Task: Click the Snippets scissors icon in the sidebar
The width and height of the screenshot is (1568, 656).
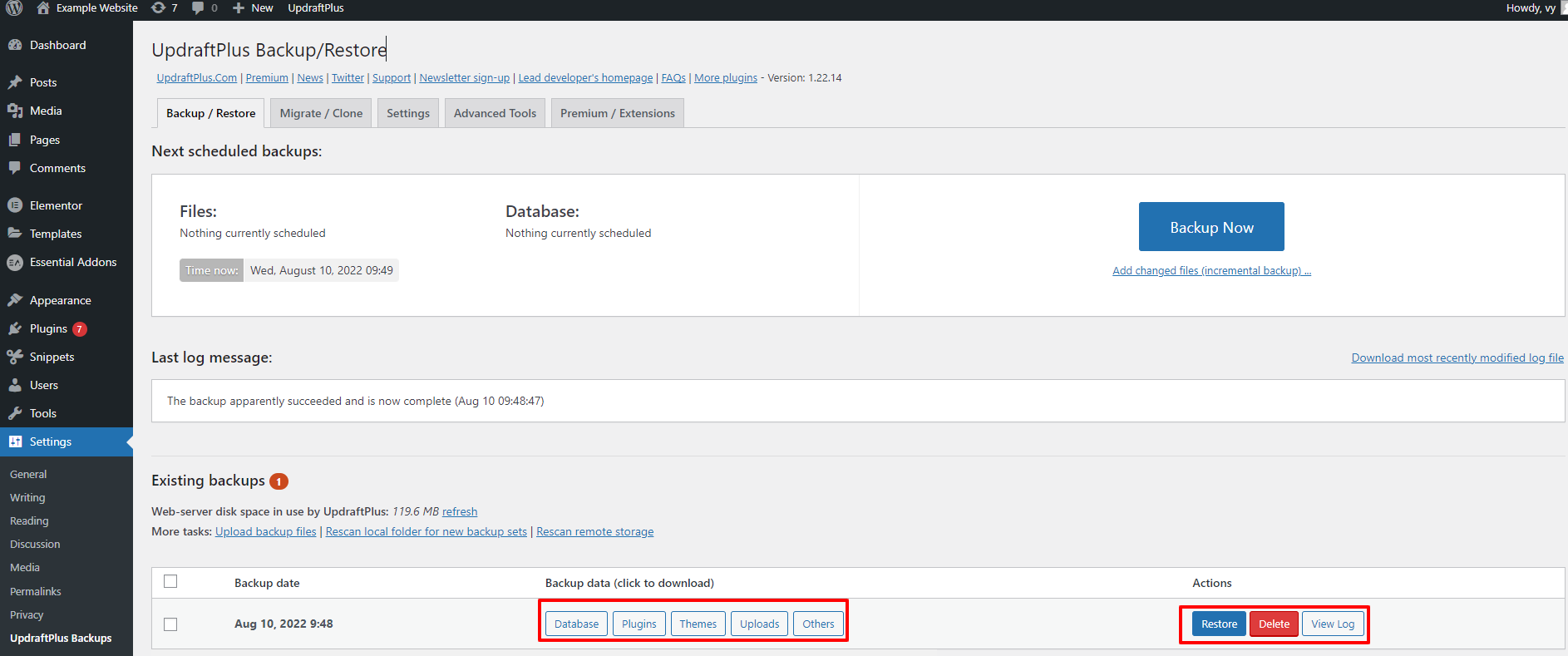Action: point(15,357)
